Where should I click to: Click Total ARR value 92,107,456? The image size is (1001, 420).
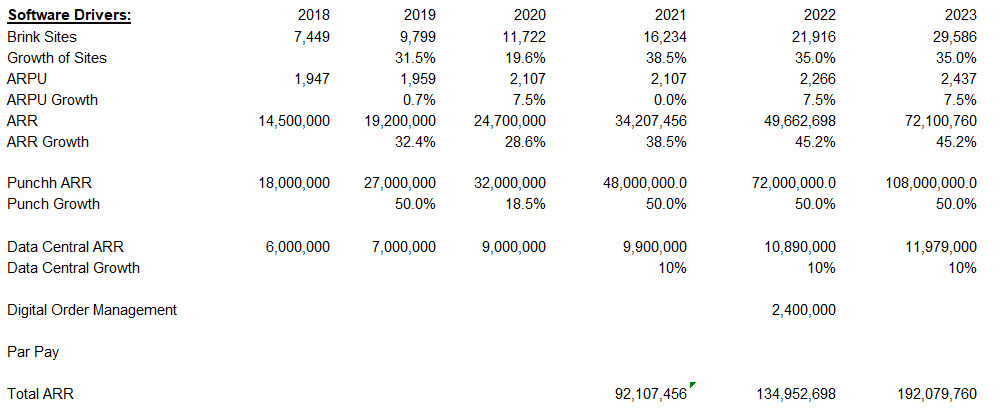point(651,394)
